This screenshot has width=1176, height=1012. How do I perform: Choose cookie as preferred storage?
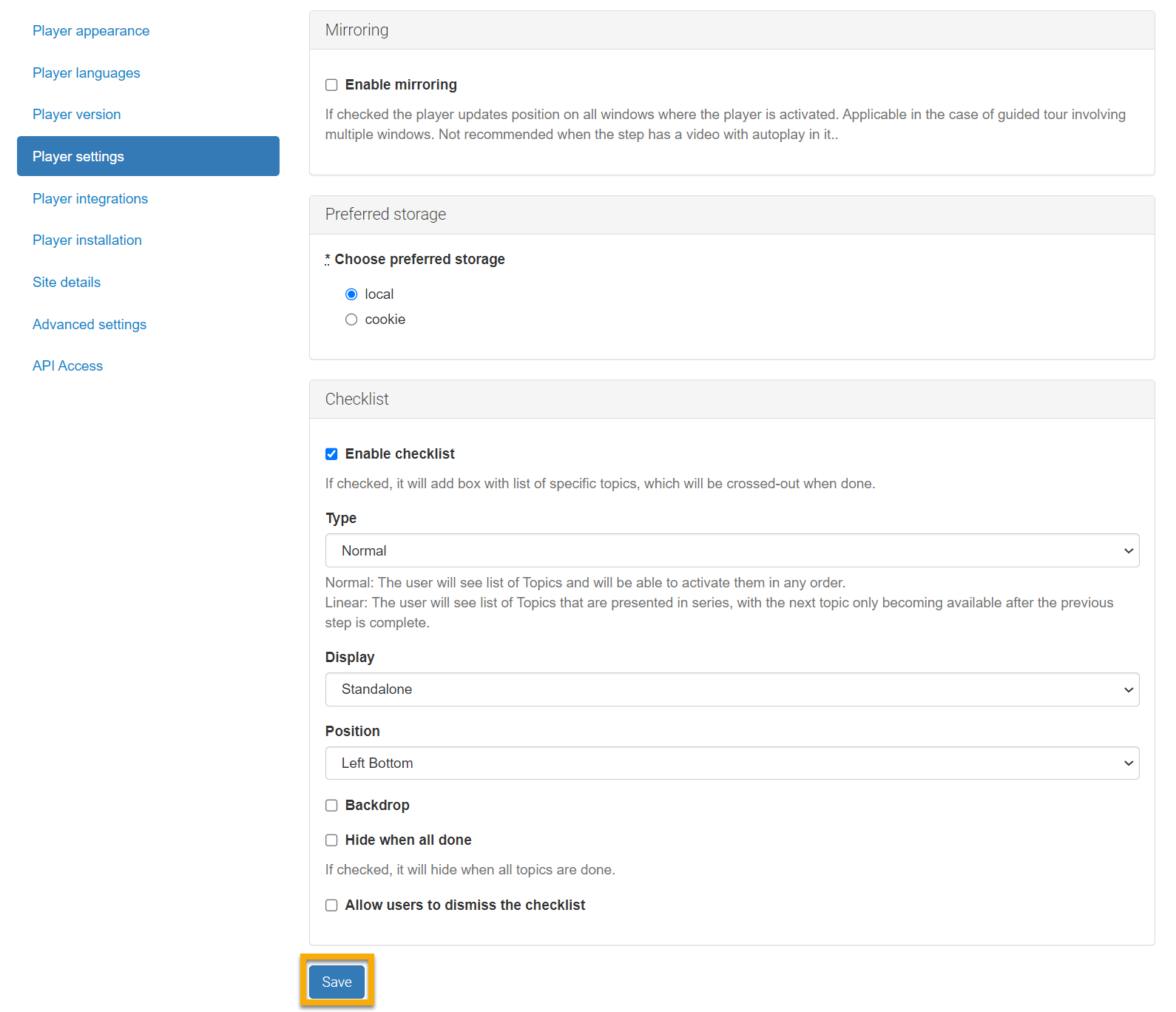click(351, 320)
